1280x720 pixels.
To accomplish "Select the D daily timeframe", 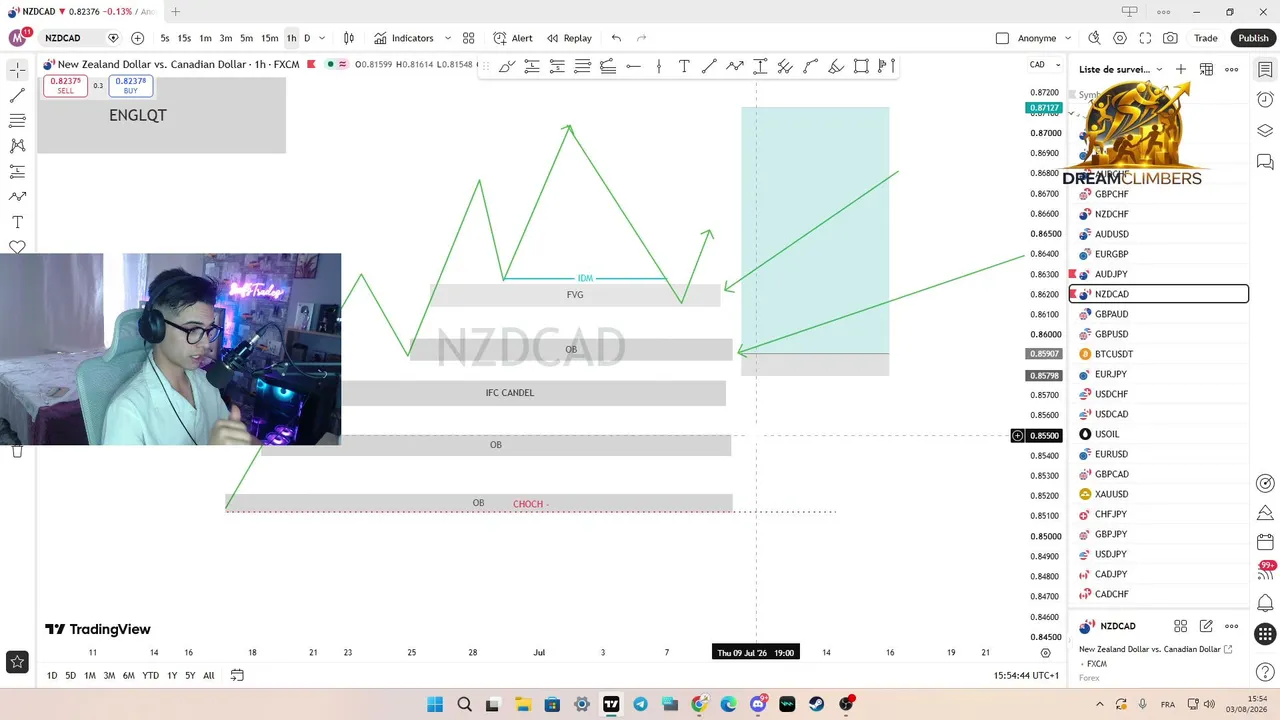I will click(x=307, y=38).
